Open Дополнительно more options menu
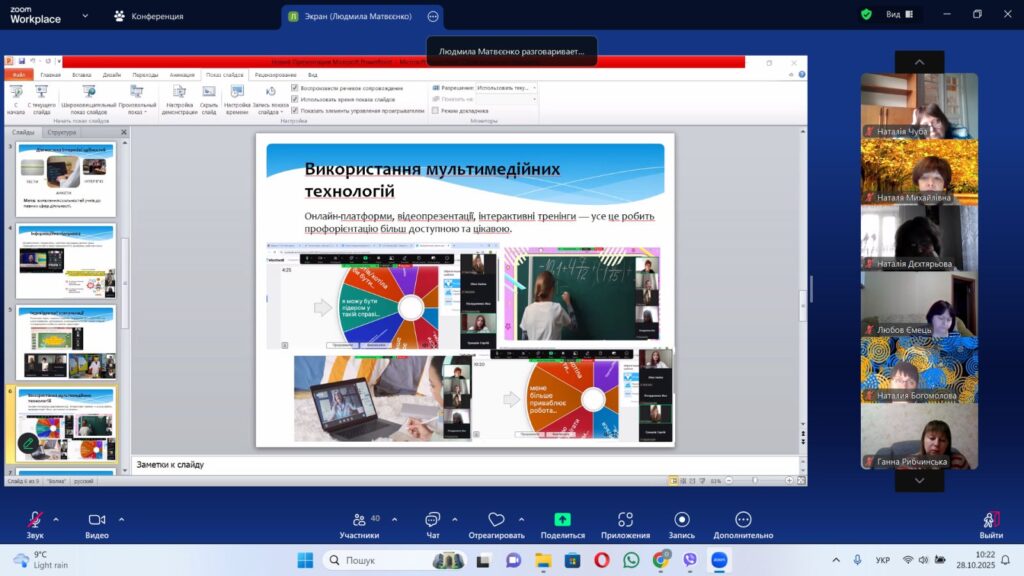 point(743,520)
